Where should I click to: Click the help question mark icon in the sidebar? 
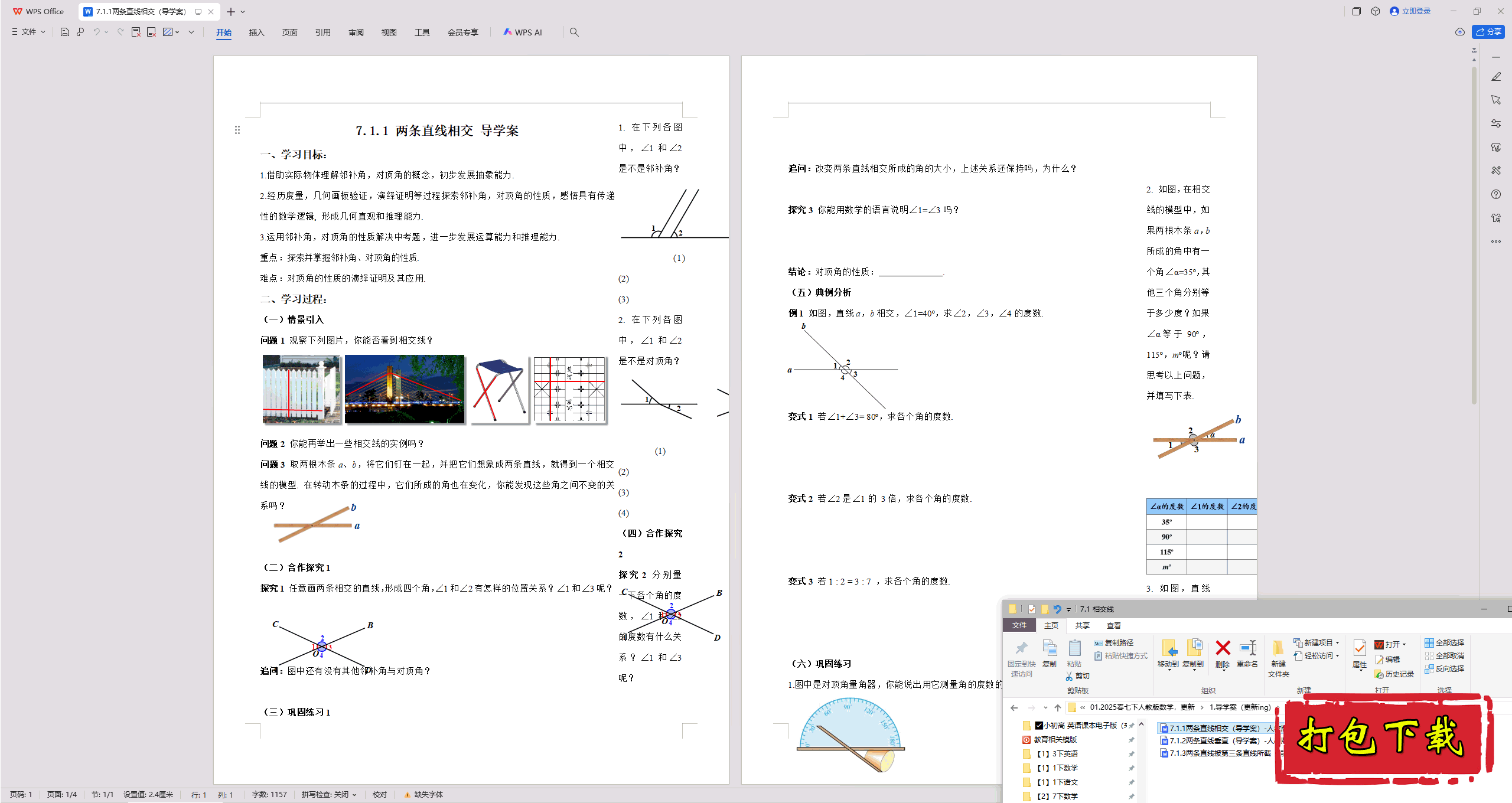click(1496, 194)
